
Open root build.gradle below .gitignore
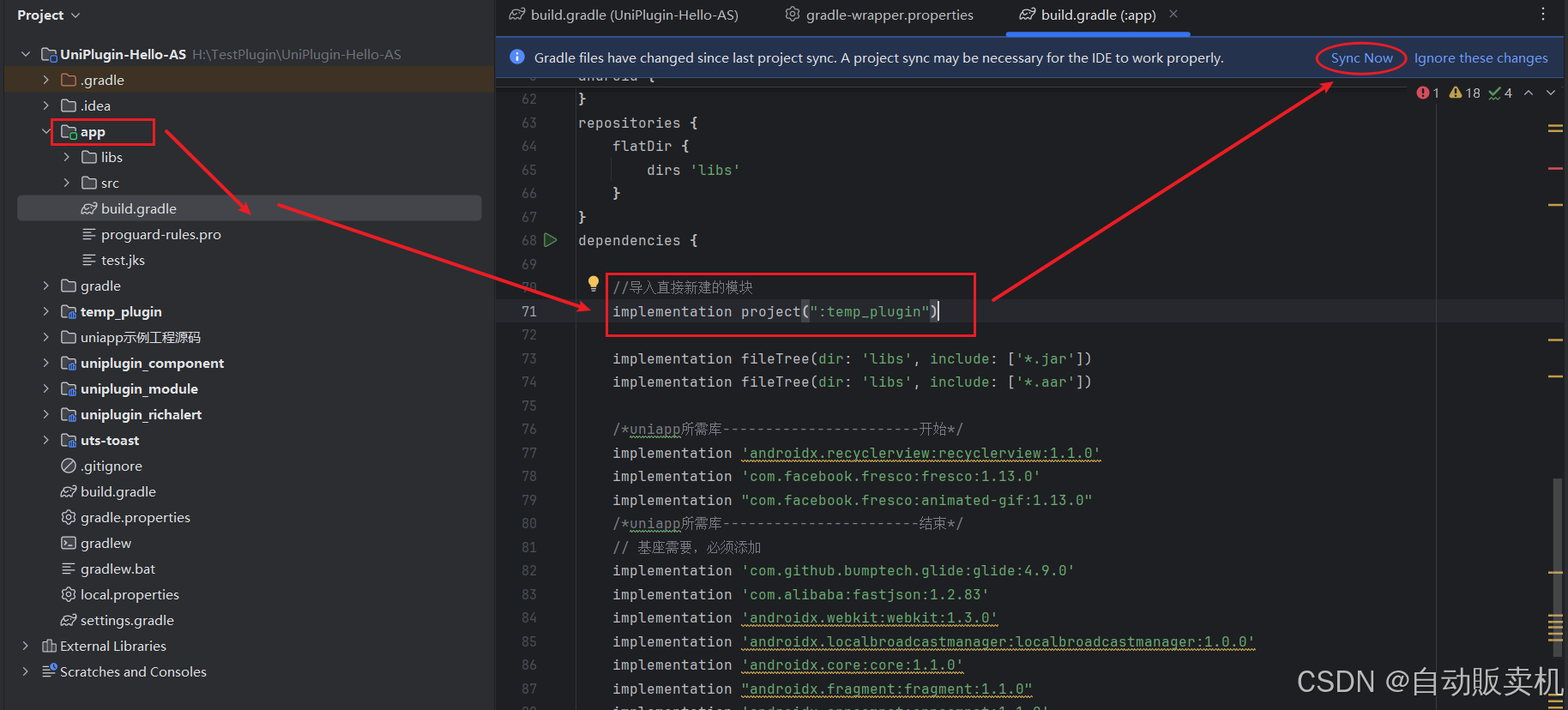pos(118,491)
